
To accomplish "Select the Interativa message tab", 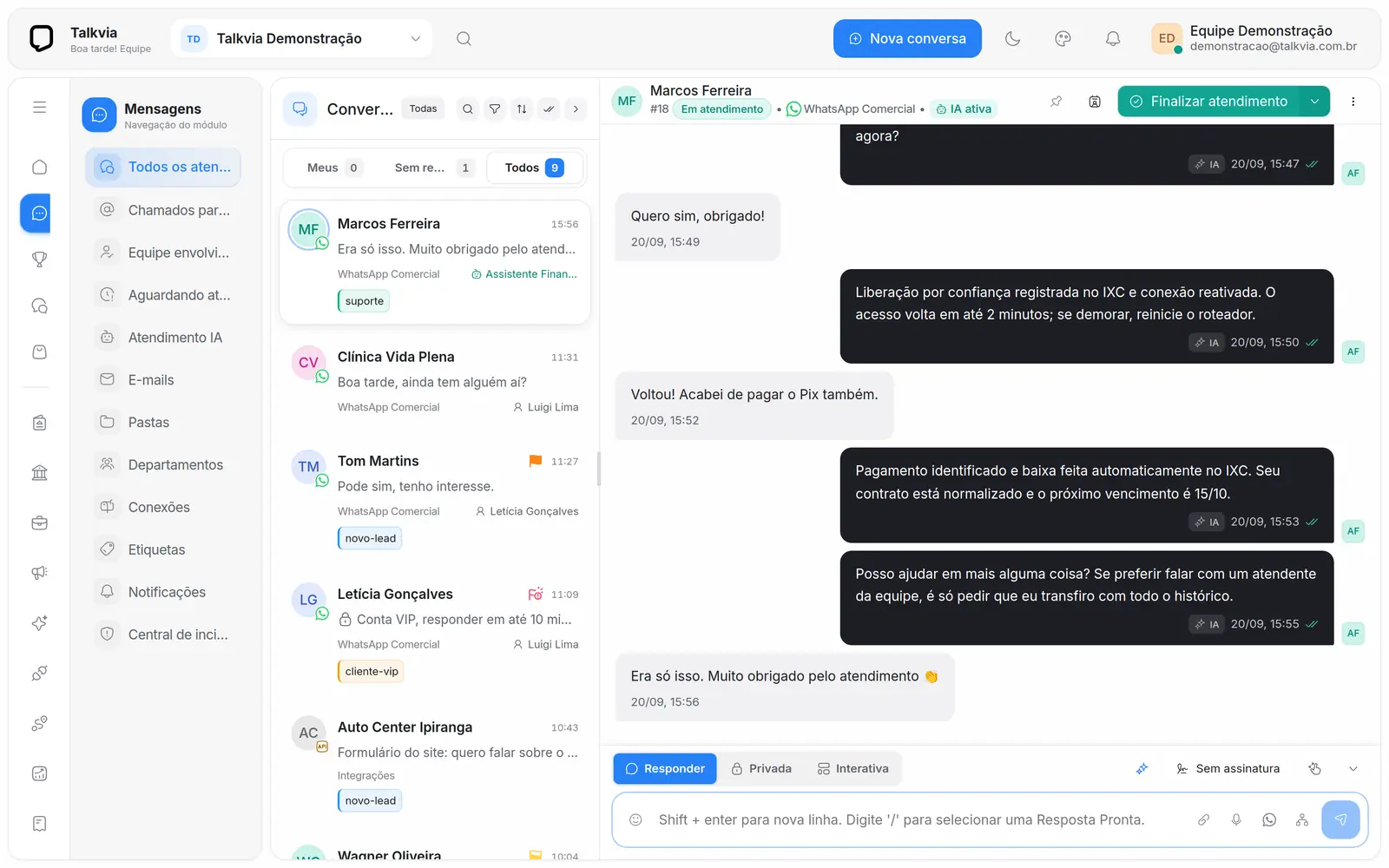I will pos(852,768).
